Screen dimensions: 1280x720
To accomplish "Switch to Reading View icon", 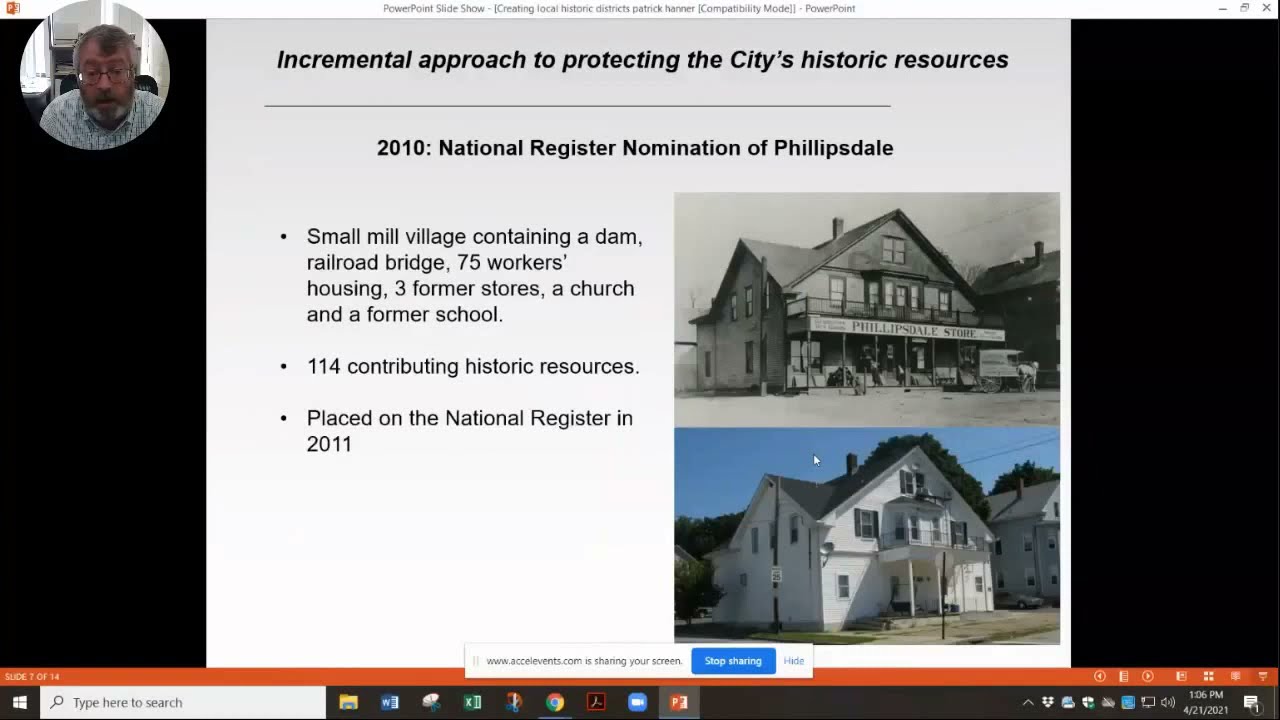I will [x=1235, y=677].
